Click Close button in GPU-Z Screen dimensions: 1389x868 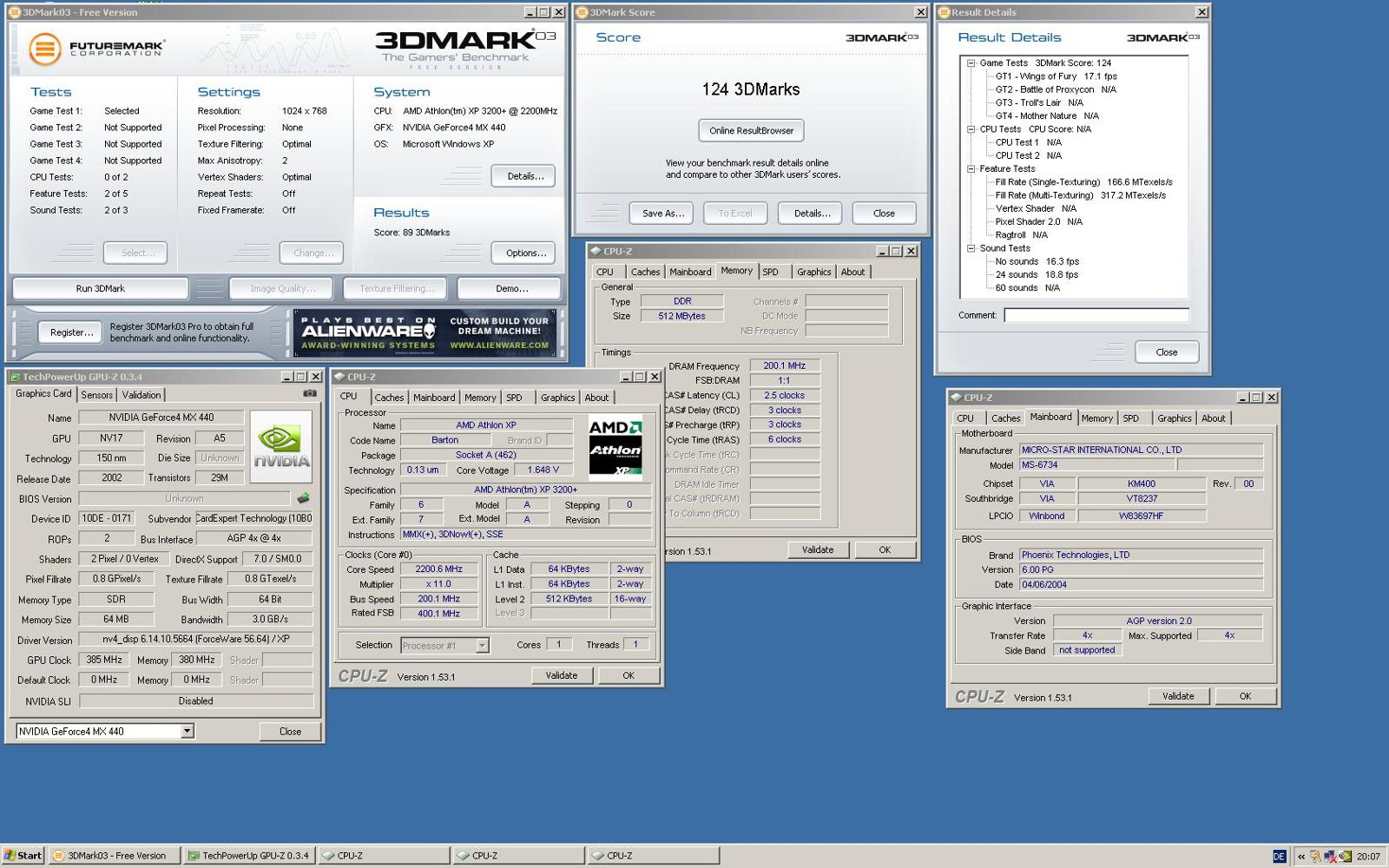pos(290,732)
